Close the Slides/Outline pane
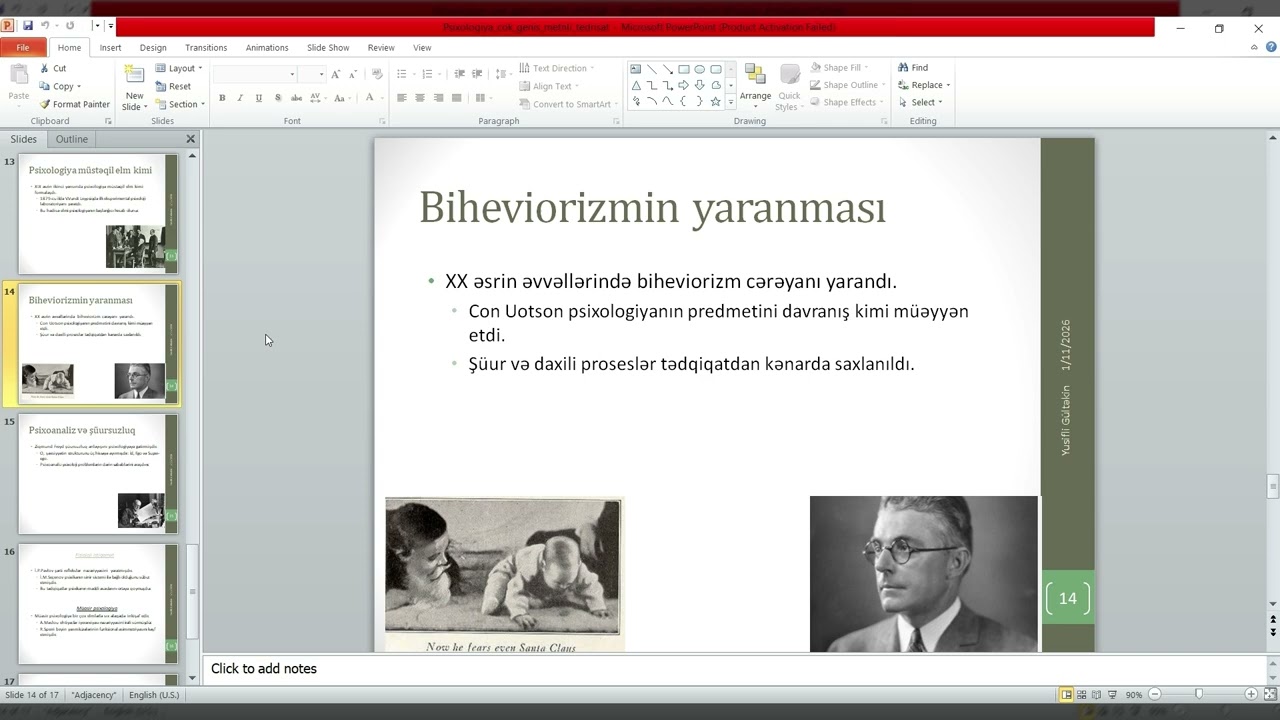 [191, 139]
